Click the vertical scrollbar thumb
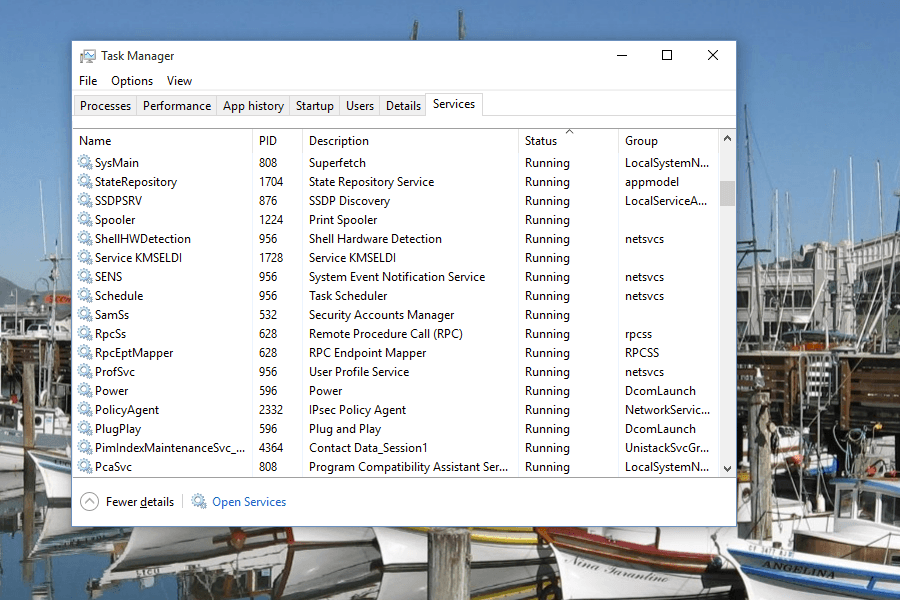Image resolution: width=900 pixels, height=600 pixels. pyautogui.click(x=727, y=193)
